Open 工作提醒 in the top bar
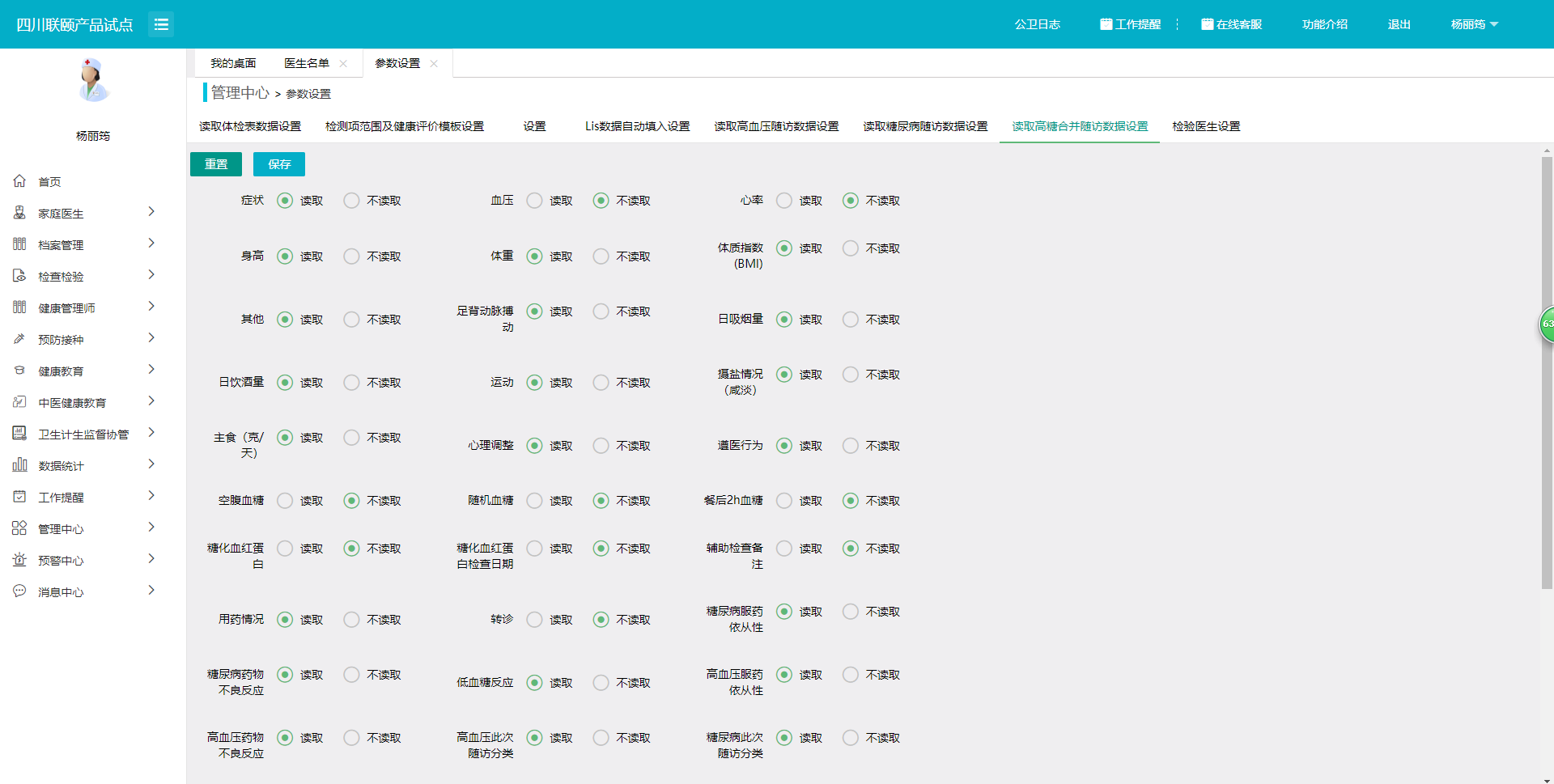Image resolution: width=1554 pixels, height=784 pixels. 1130,24
